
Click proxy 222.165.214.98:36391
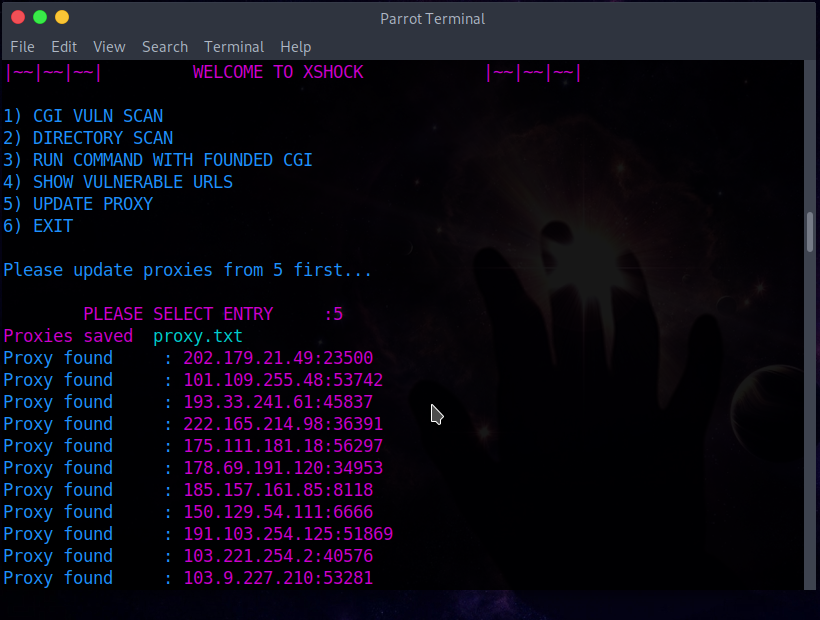coord(283,424)
